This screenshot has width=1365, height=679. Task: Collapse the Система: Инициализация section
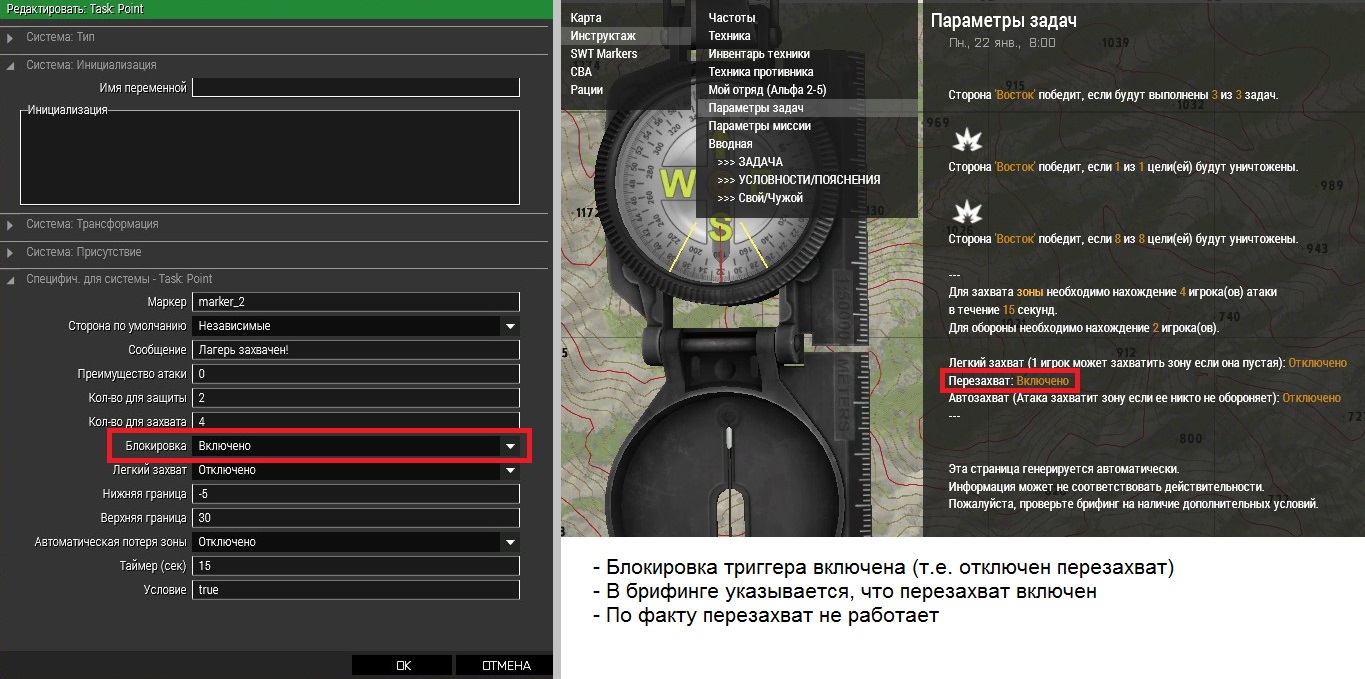11,65
